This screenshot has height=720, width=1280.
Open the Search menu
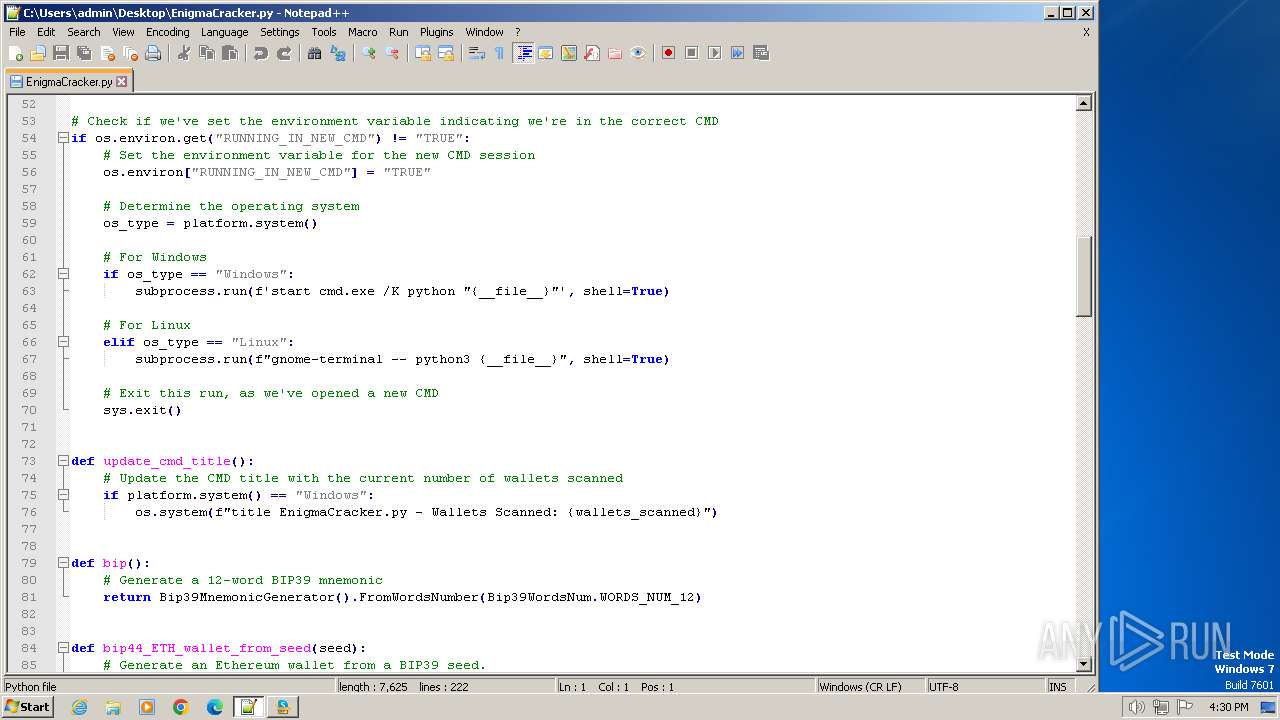point(84,32)
